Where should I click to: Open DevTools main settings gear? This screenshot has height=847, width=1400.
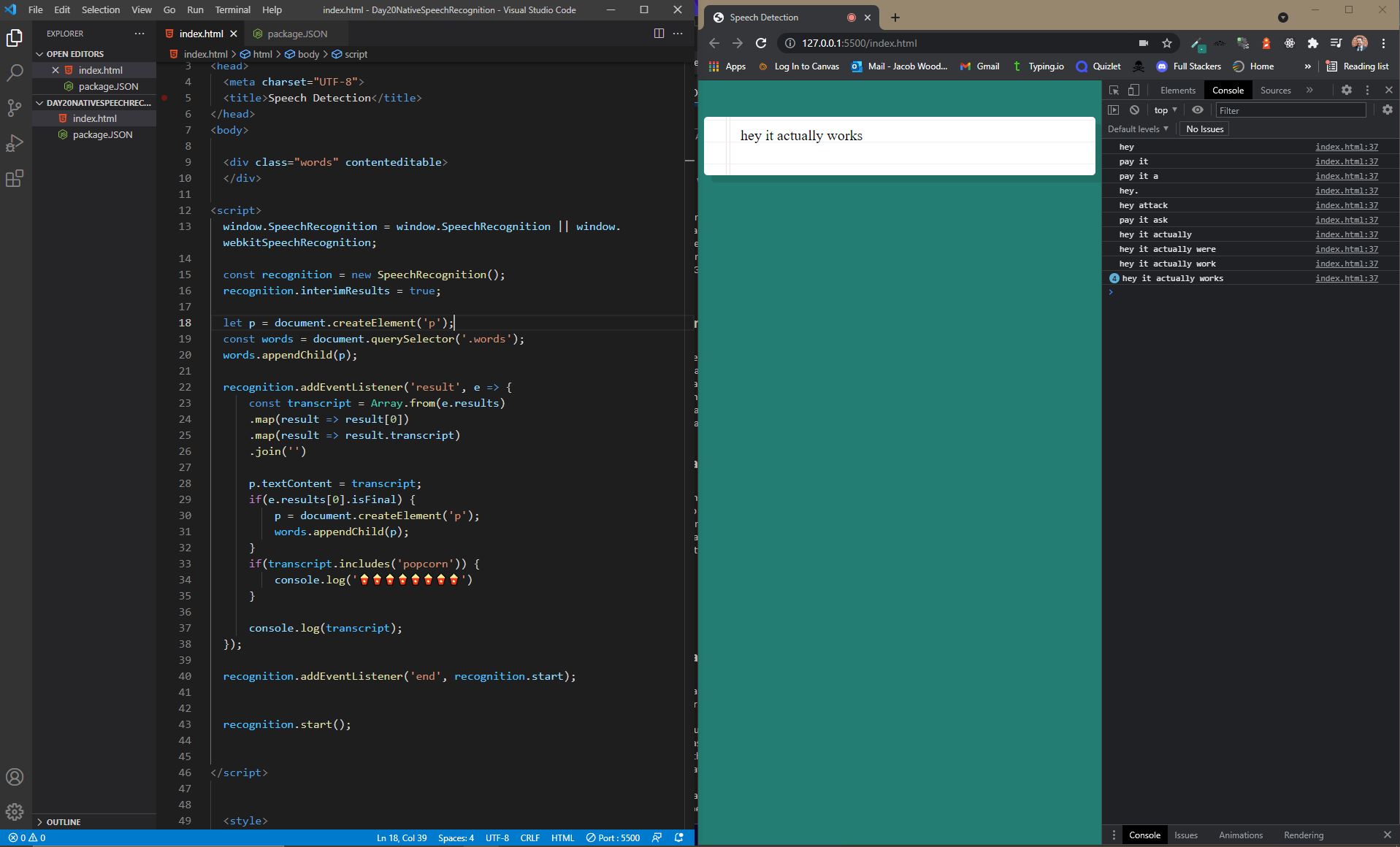click(x=1347, y=90)
